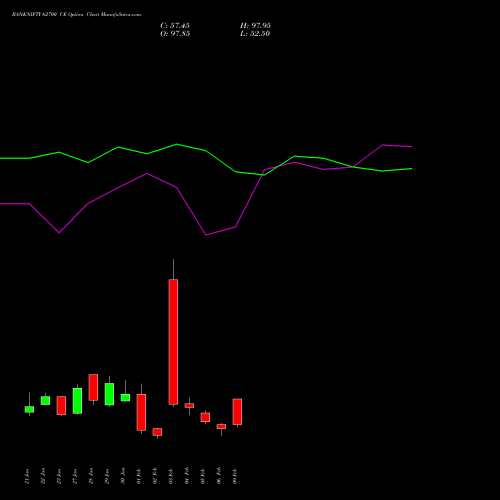The image size is (500, 500).
Task: Click the 06 Feb date label
Action: [x=219, y=476]
